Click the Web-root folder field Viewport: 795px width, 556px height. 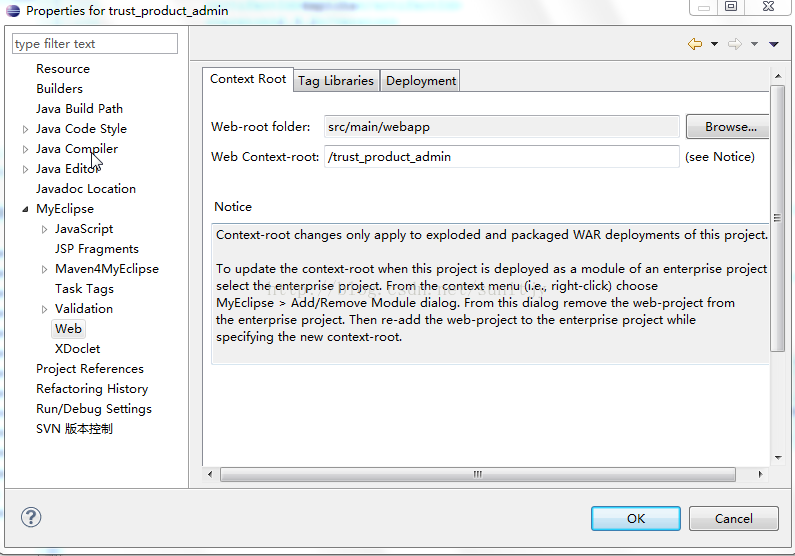501,127
